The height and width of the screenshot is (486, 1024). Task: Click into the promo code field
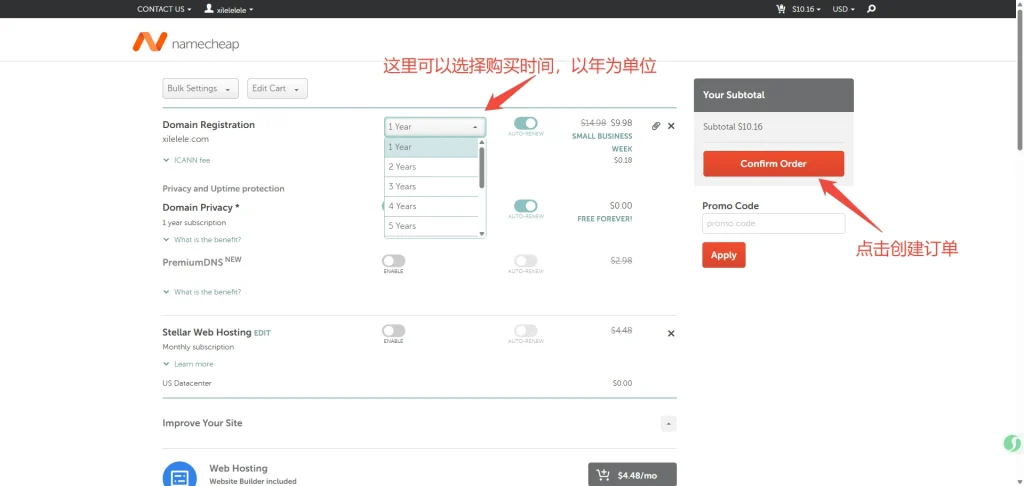coord(773,223)
